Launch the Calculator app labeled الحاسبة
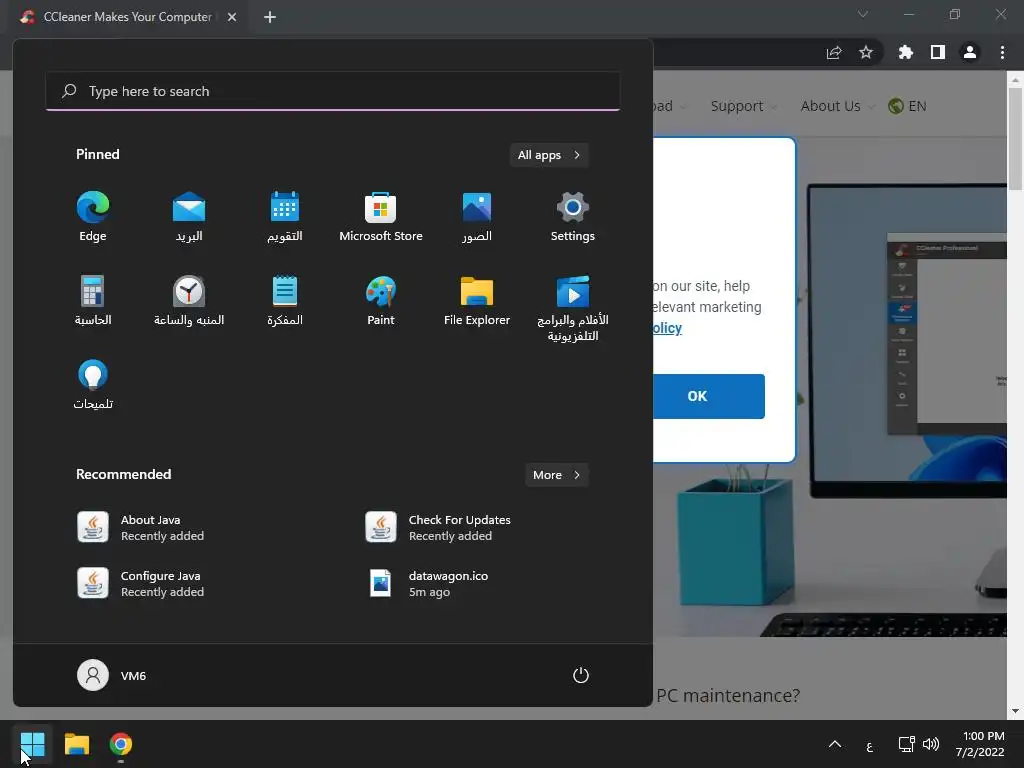The image size is (1024, 768). (93, 301)
